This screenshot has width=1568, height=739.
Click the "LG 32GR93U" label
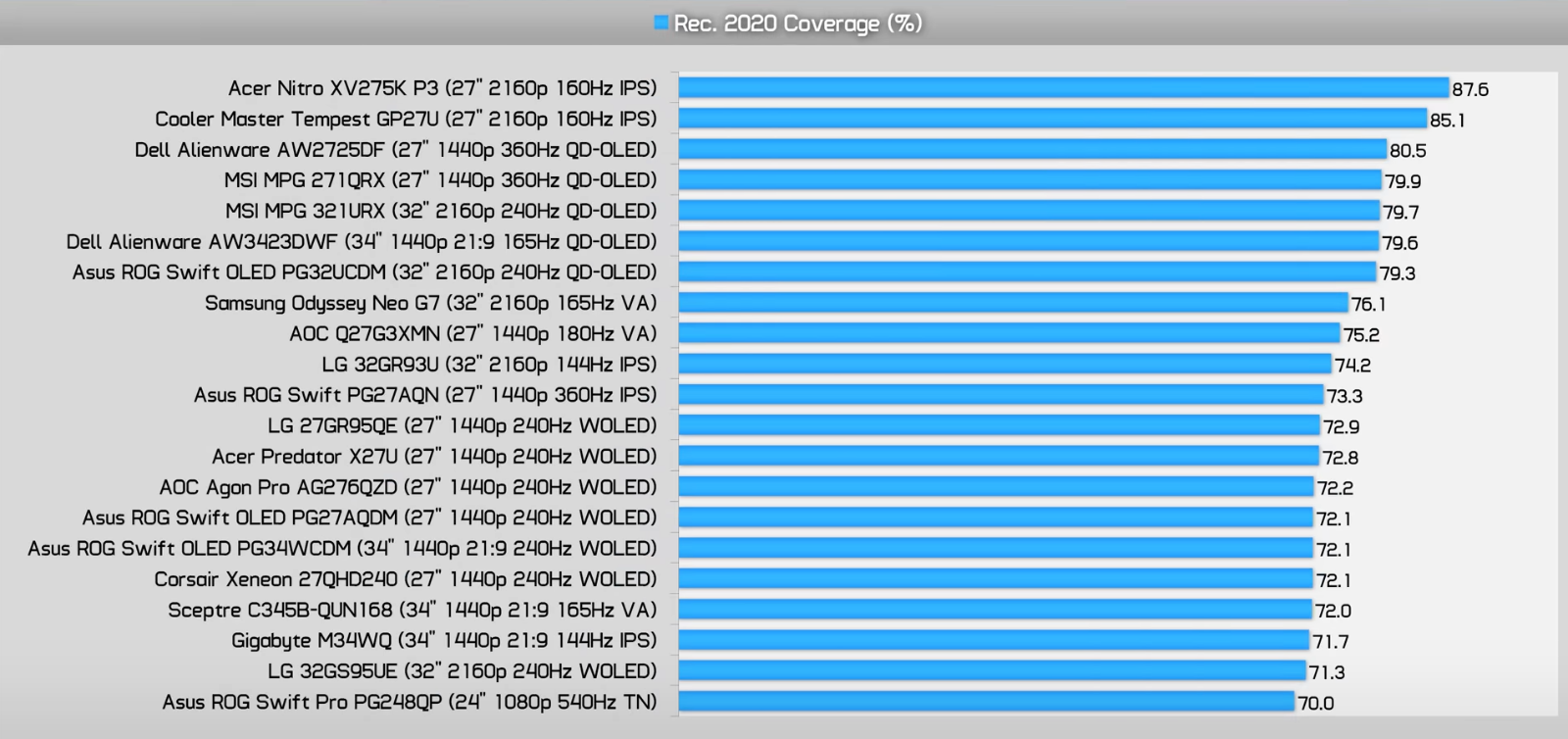click(489, 365)
